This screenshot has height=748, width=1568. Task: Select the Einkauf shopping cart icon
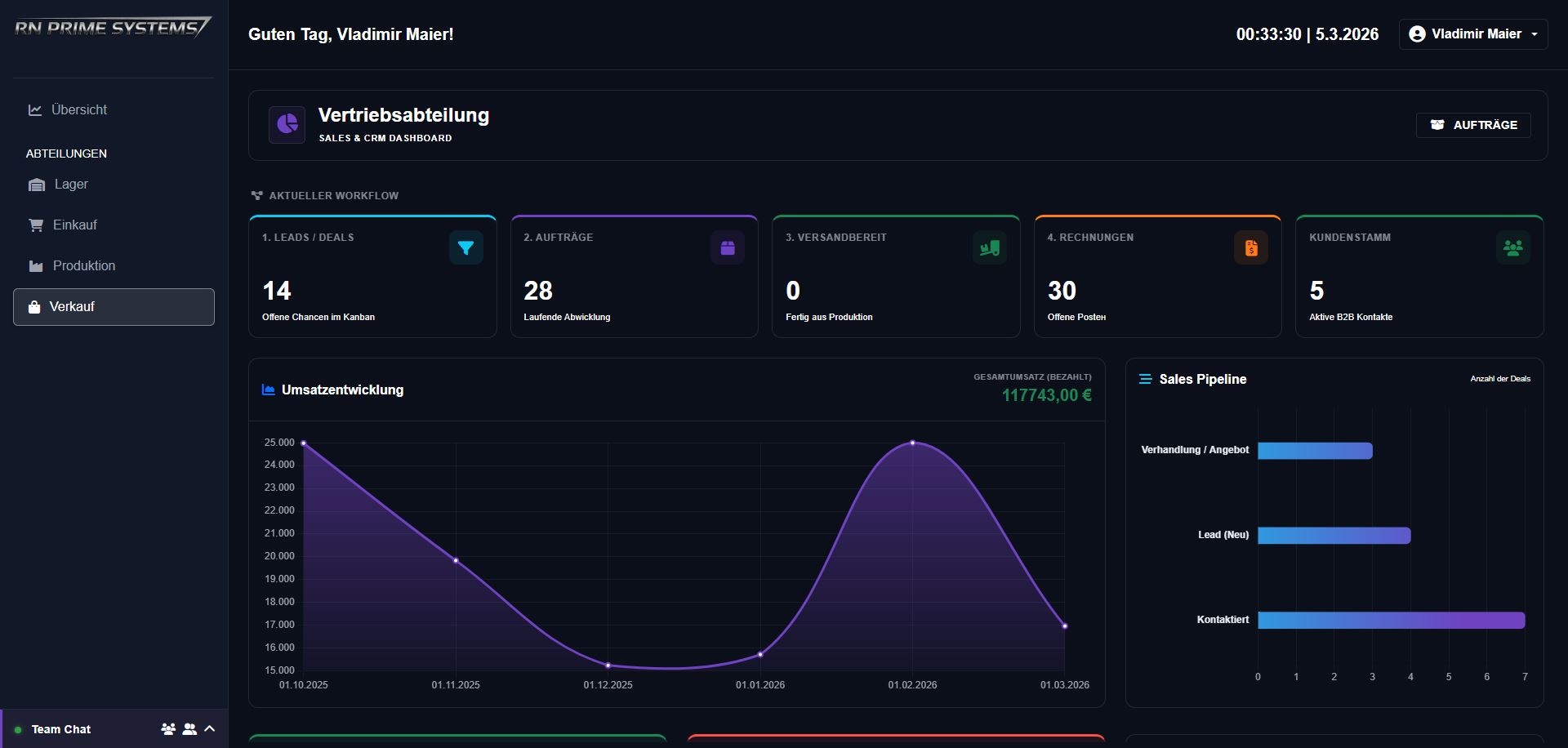pos(37,225)
